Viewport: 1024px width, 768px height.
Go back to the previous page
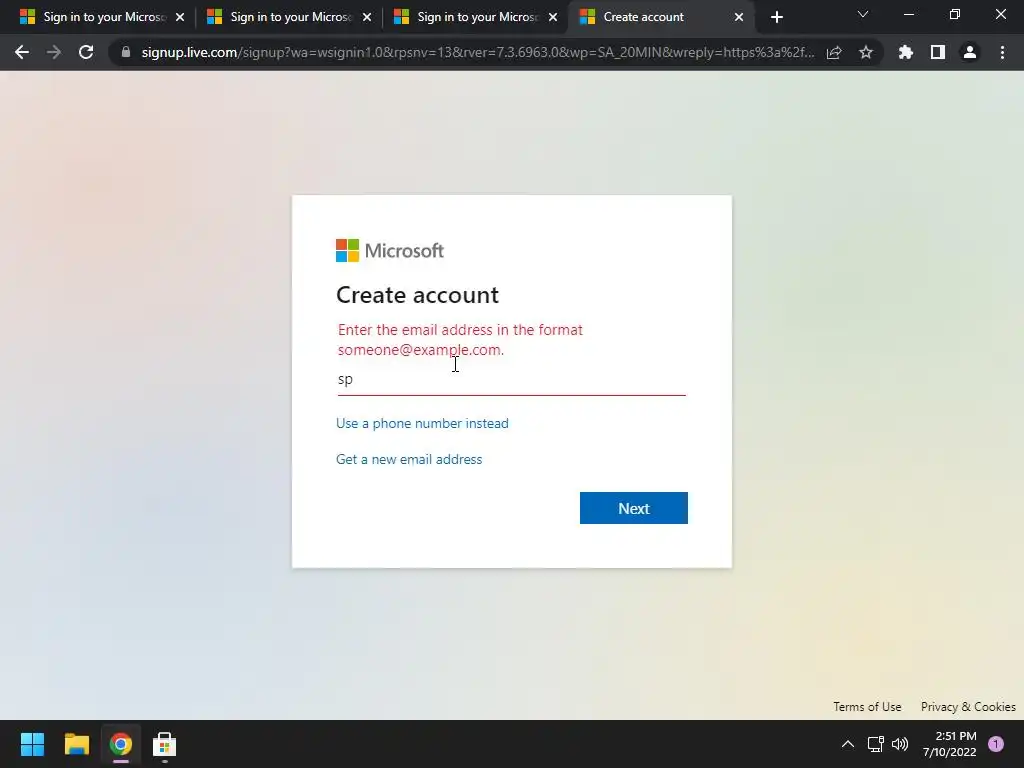click(22, 52)
